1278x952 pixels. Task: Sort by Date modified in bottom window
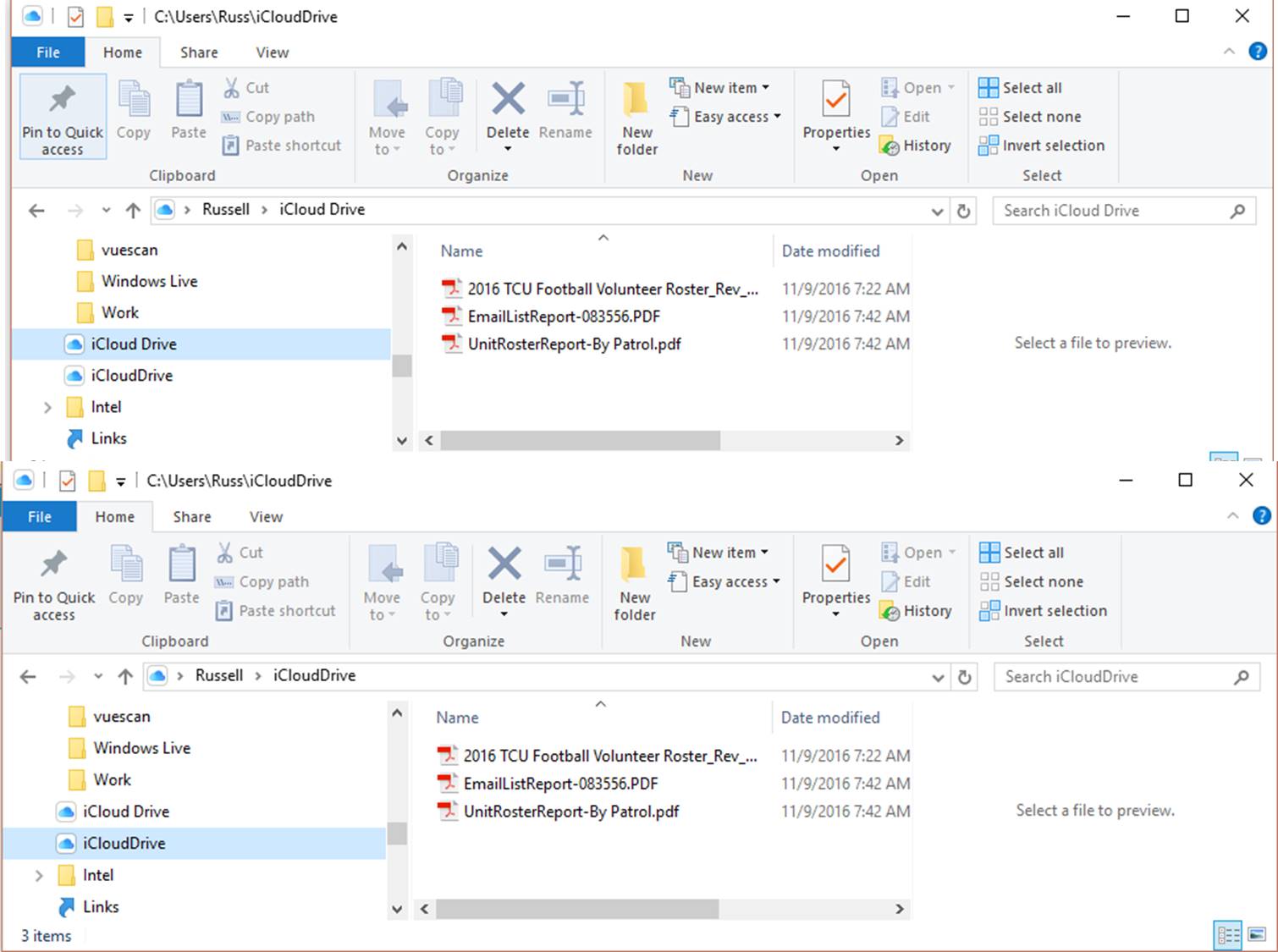pyautogui.click(x=830, y=718)
